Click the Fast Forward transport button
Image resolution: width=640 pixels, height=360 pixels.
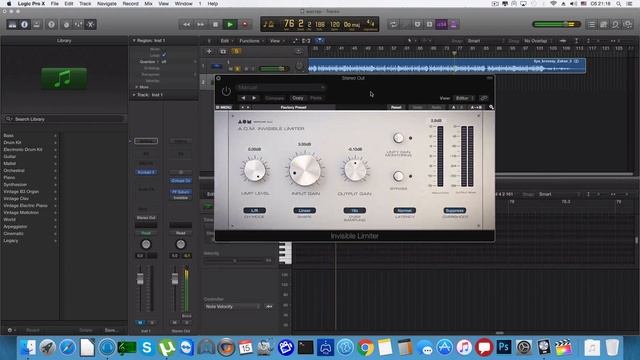point(201,24)
